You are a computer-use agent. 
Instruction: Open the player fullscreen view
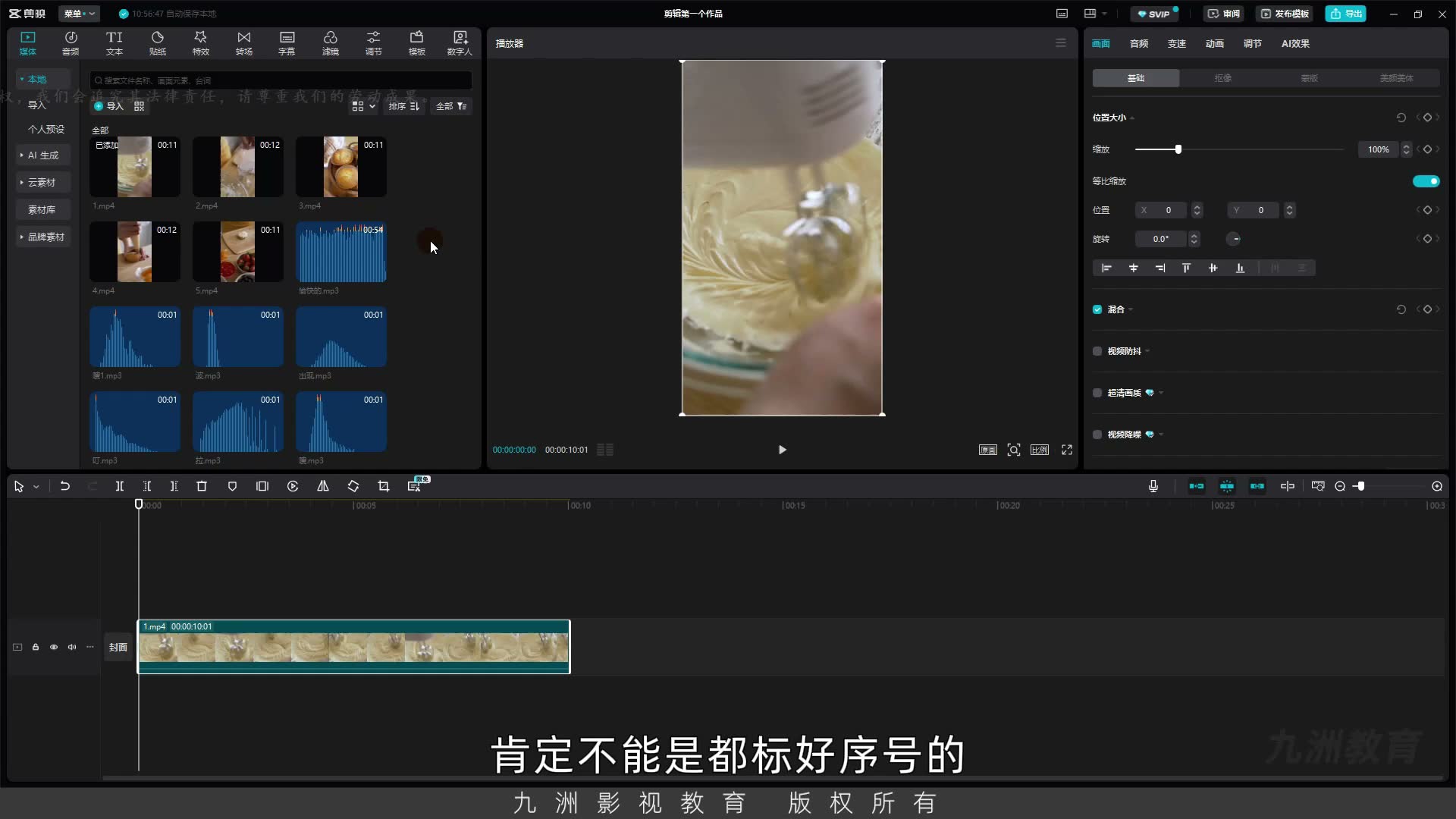tap(1067, 450)
